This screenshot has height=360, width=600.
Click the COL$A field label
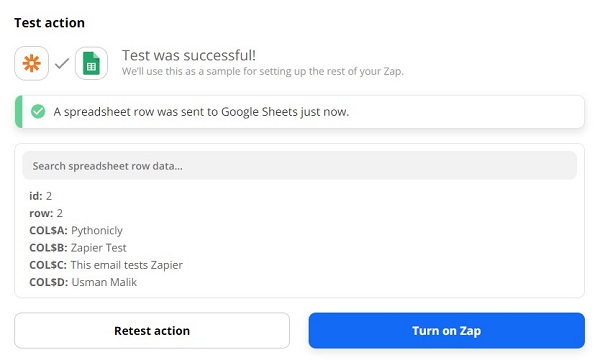tap(48, 230)
